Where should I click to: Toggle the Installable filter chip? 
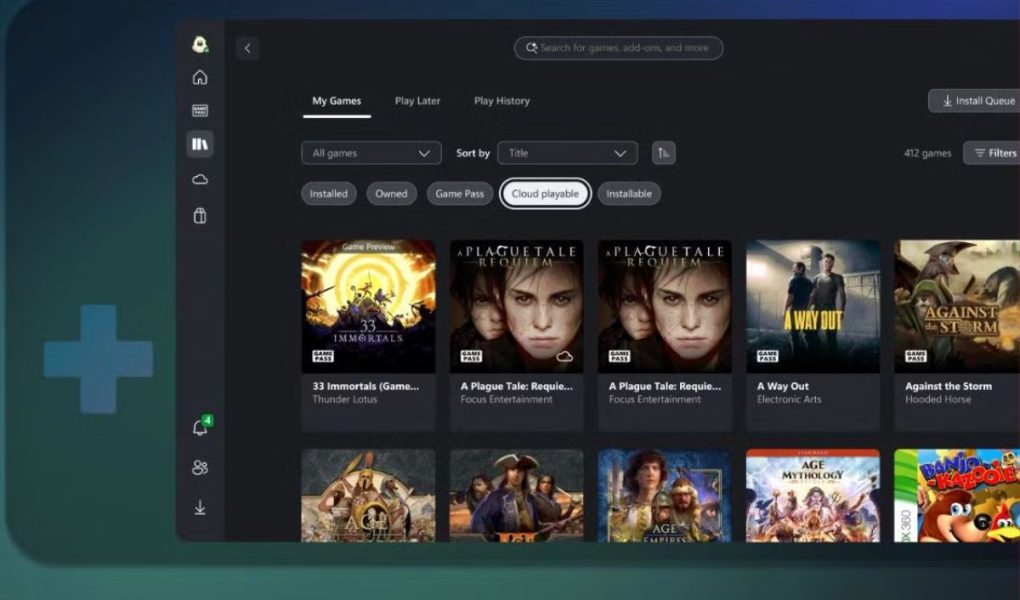coord(629,193)
